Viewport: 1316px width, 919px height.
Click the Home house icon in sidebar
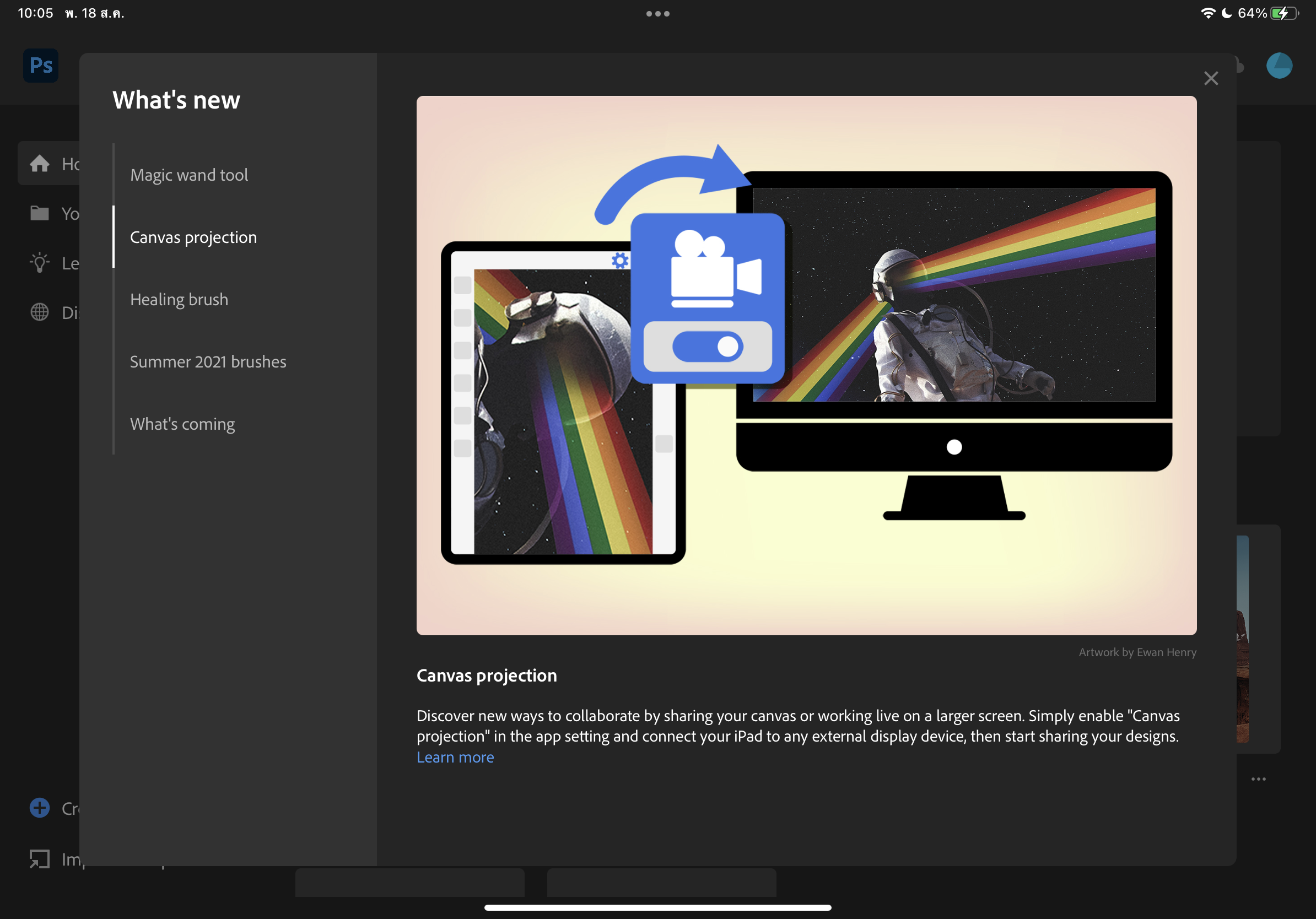click(x=40, y=164)
